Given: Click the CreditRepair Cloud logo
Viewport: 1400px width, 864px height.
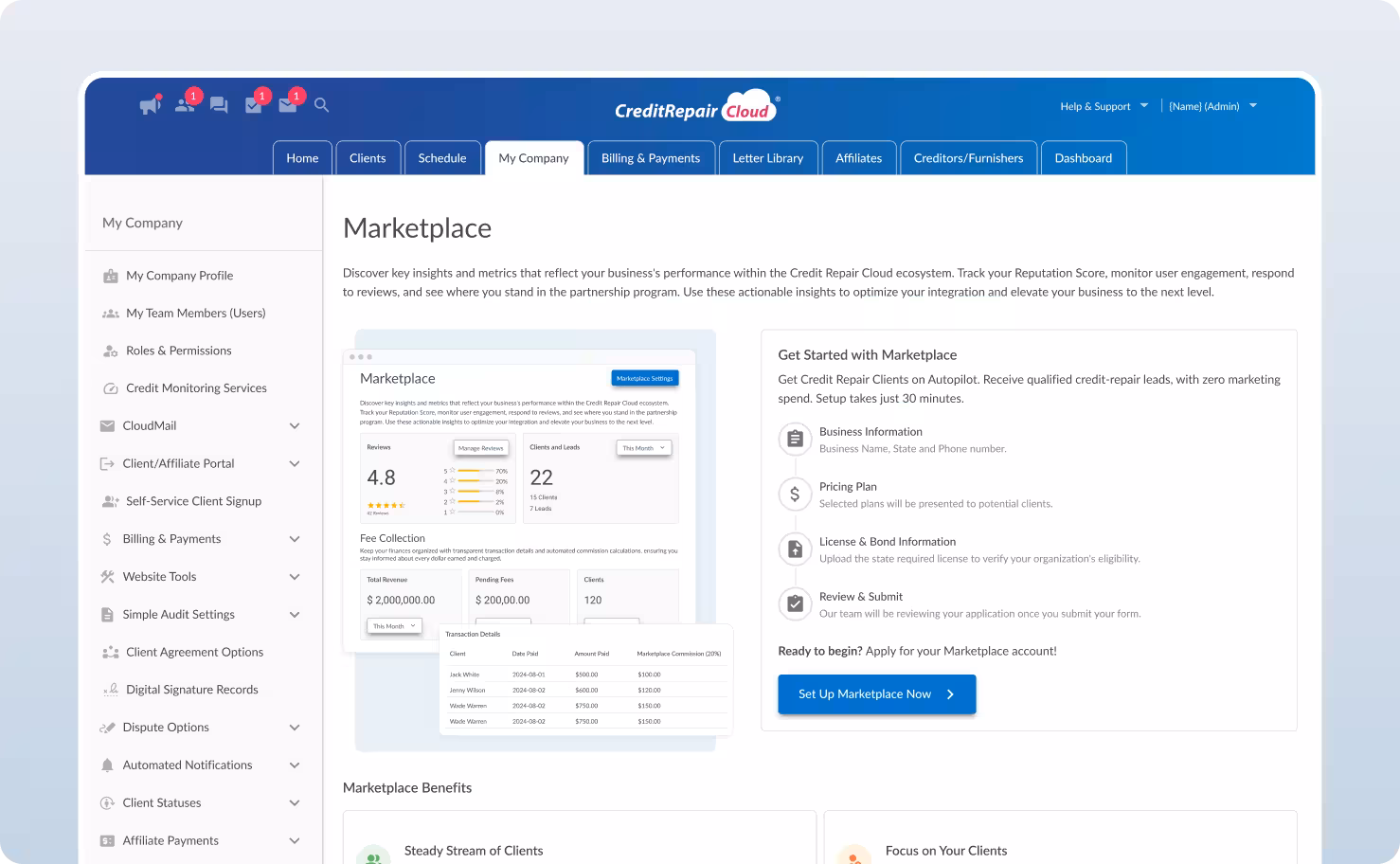Looking at the screenshot, I should point(698,107).
